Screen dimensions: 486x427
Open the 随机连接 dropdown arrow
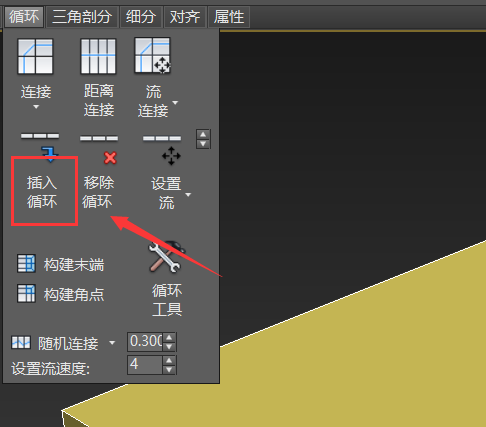click(x=112, y=343)
